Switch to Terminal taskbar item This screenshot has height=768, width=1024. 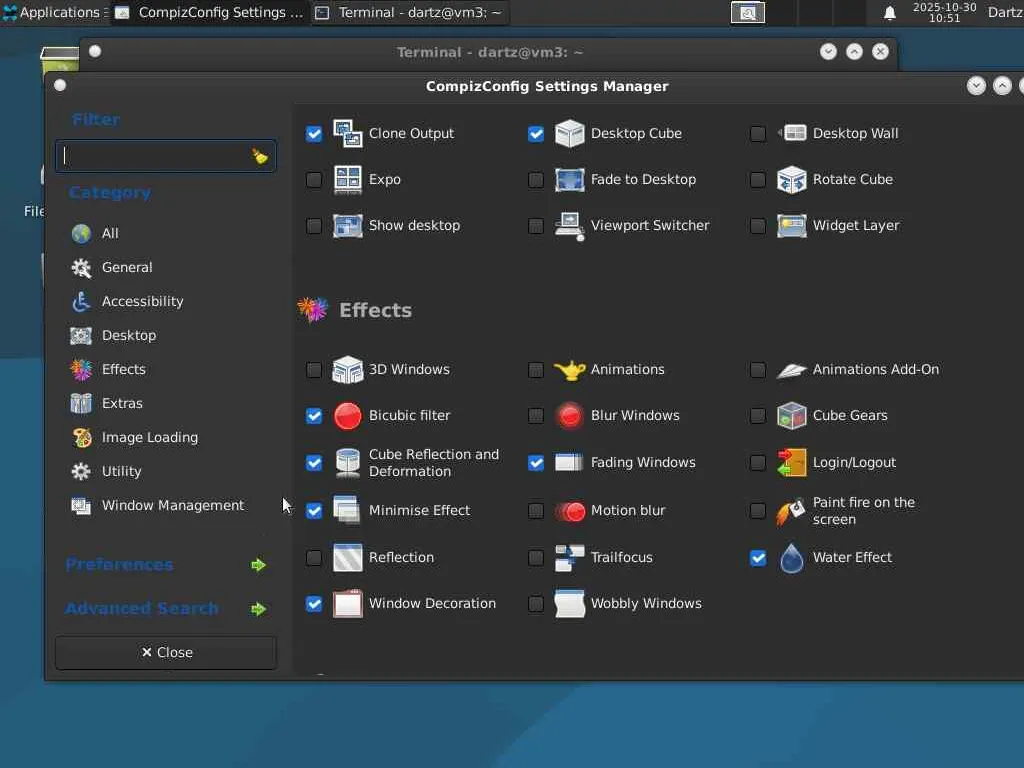pyautogui.click(x=410, y=12)
